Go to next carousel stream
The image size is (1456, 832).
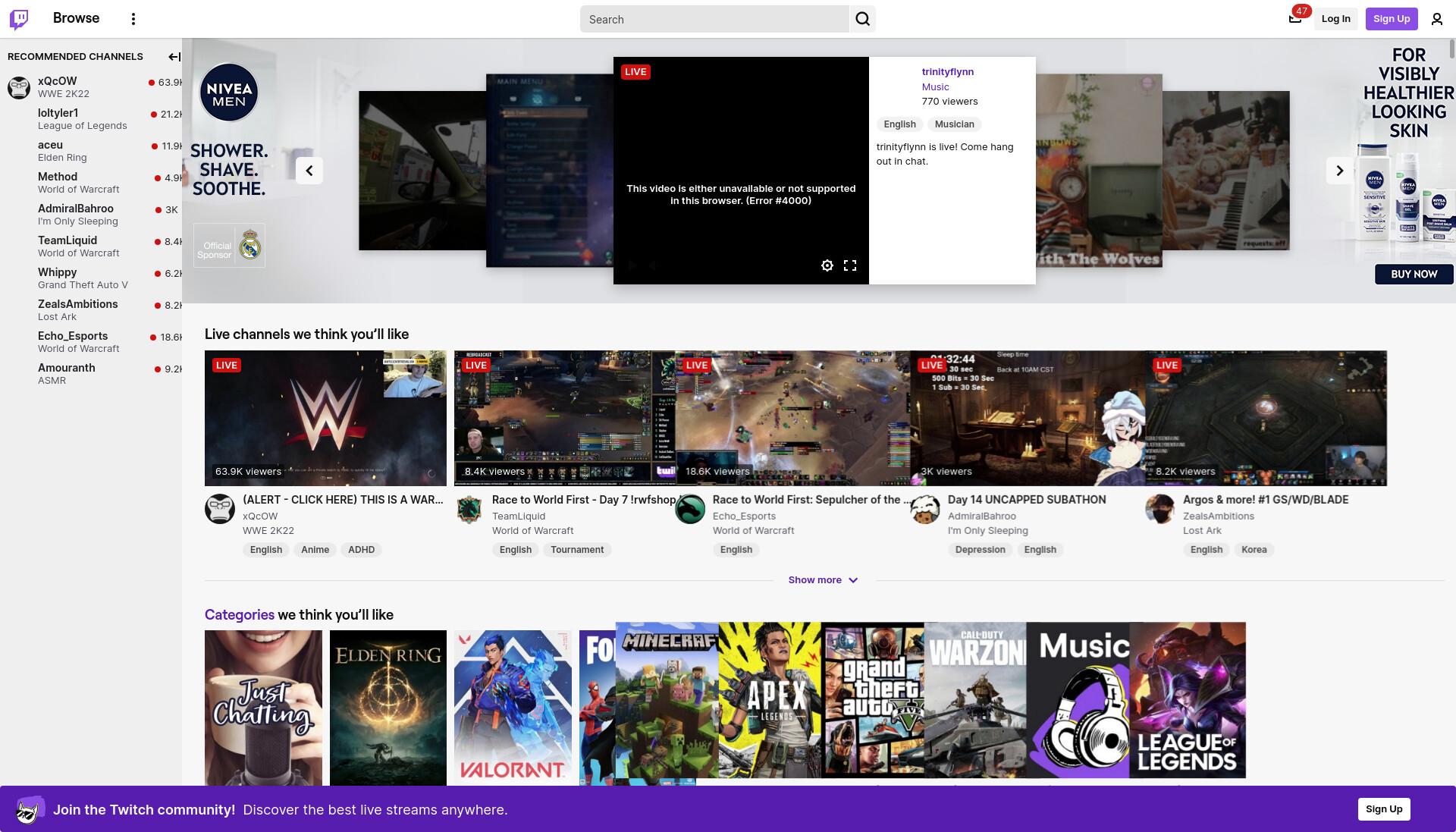pos(1339,171)
